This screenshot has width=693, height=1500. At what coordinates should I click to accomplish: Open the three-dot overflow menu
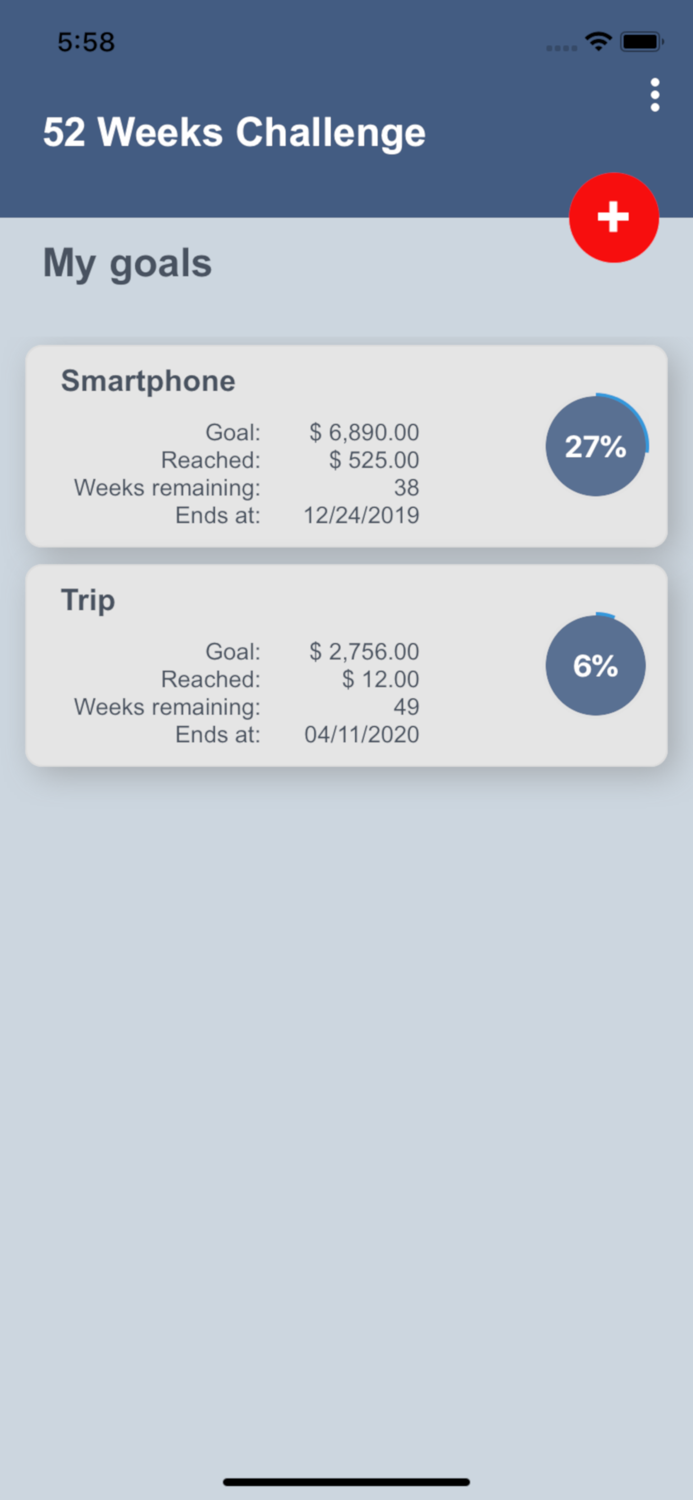(655, 95)
